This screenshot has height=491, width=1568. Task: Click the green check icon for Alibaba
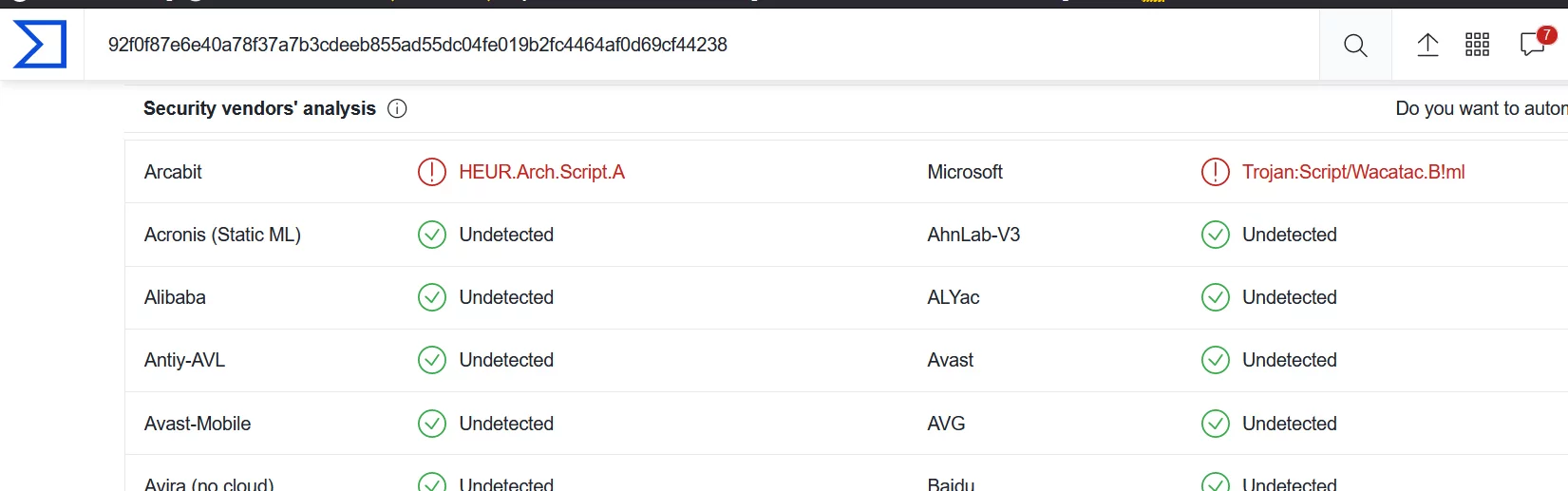click(432, 297)
